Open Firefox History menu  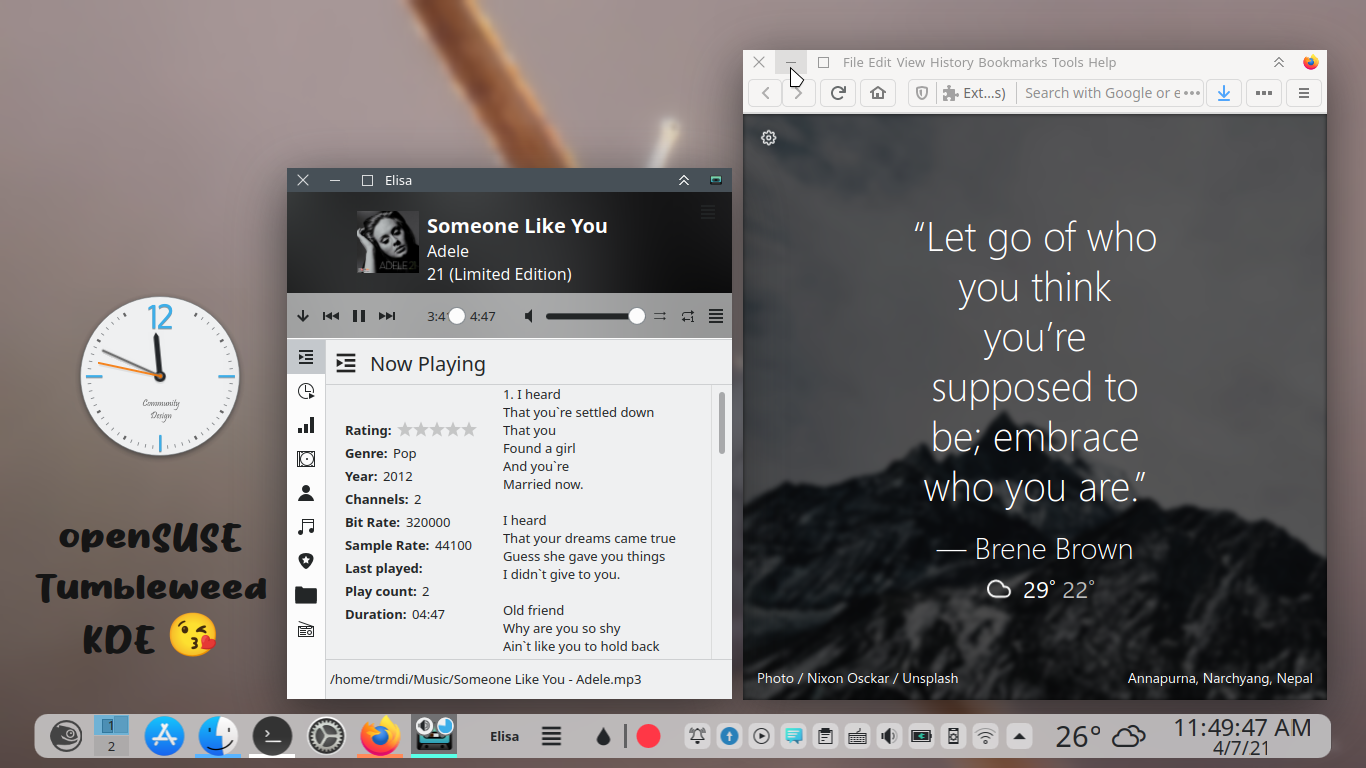952,62
